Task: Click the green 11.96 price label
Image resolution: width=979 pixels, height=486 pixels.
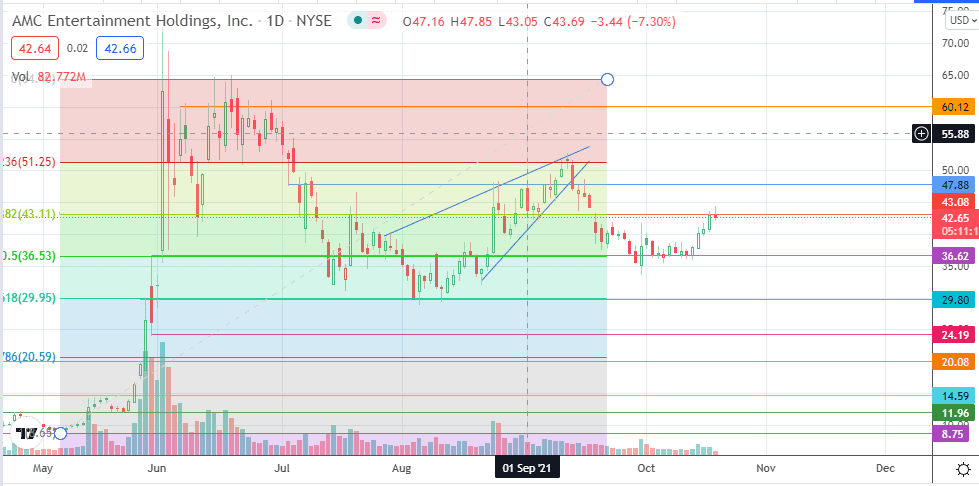Action: 955,412
